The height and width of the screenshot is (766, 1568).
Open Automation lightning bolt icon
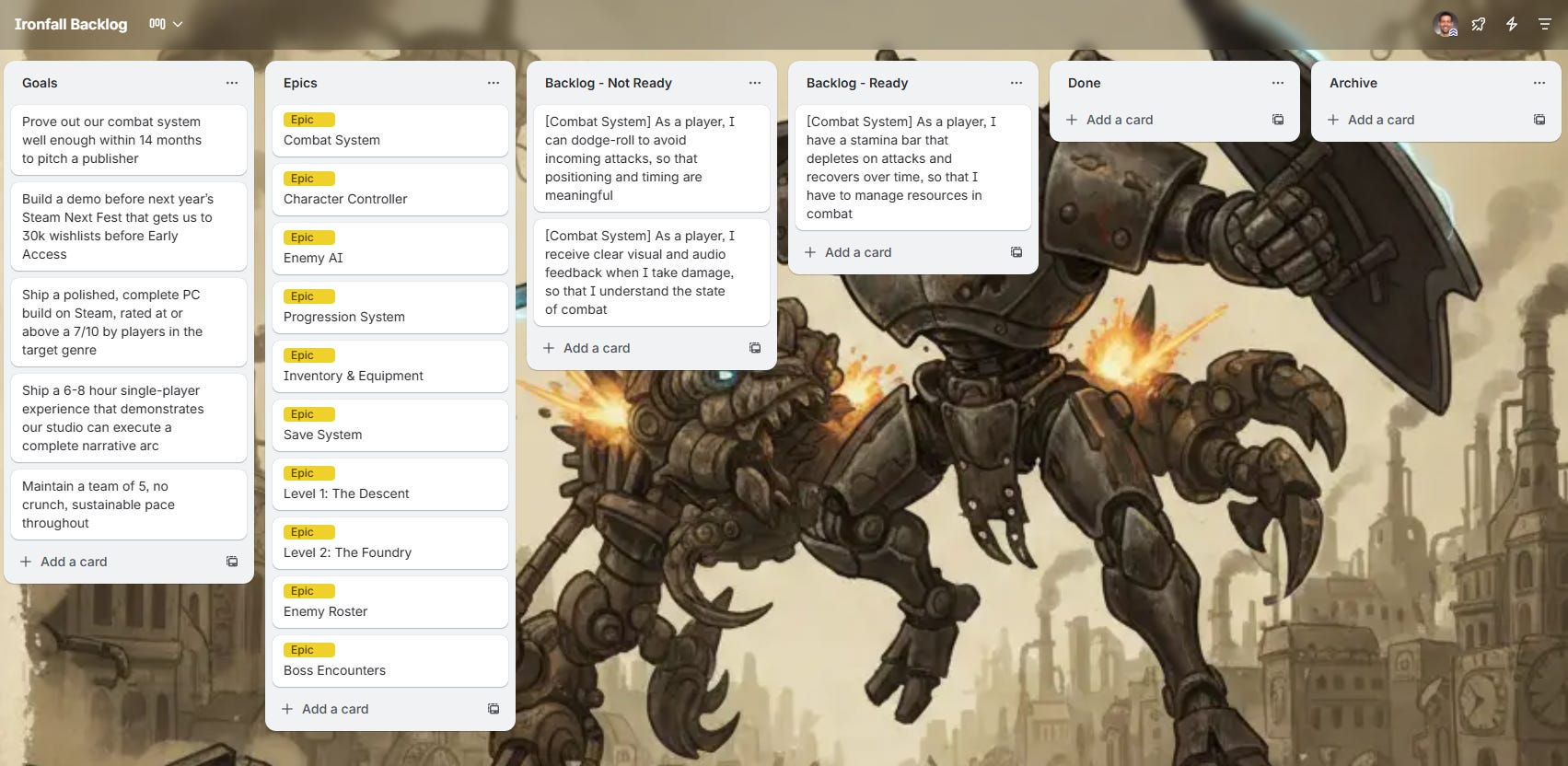pyautogui.click(x=1512, y=24)
